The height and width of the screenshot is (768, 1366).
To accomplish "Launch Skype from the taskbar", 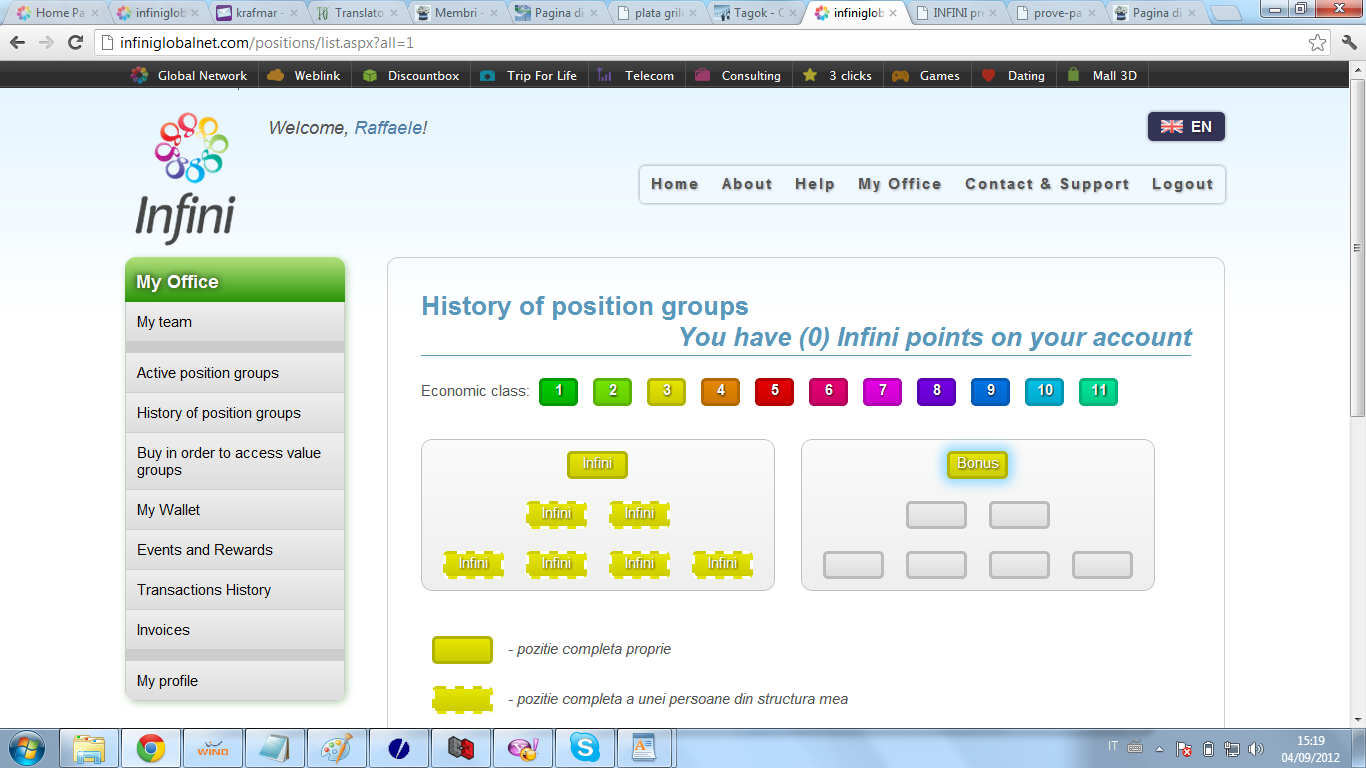I will (x=585, y=747).
